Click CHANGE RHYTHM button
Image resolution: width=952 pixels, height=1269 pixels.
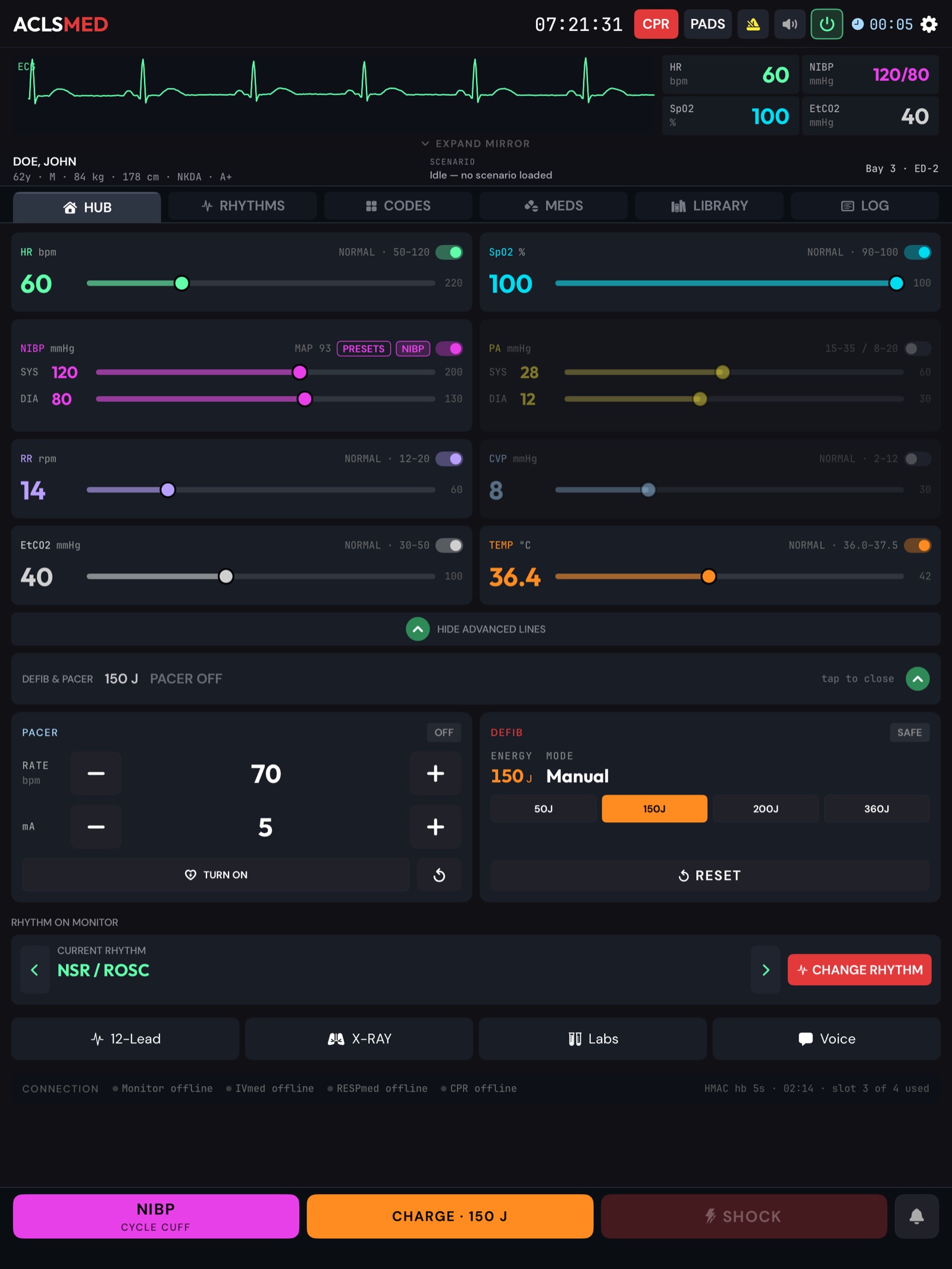pos(859,970)
